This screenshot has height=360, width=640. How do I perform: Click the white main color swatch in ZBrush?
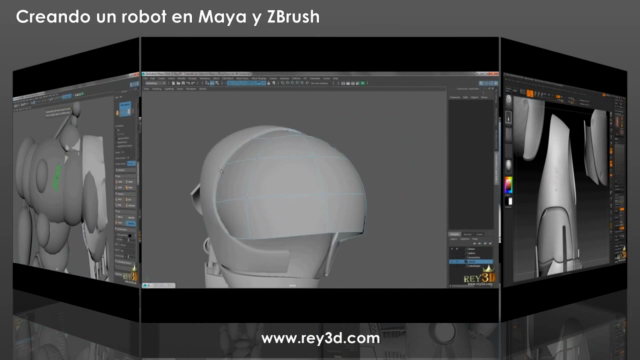pos(511,201)
